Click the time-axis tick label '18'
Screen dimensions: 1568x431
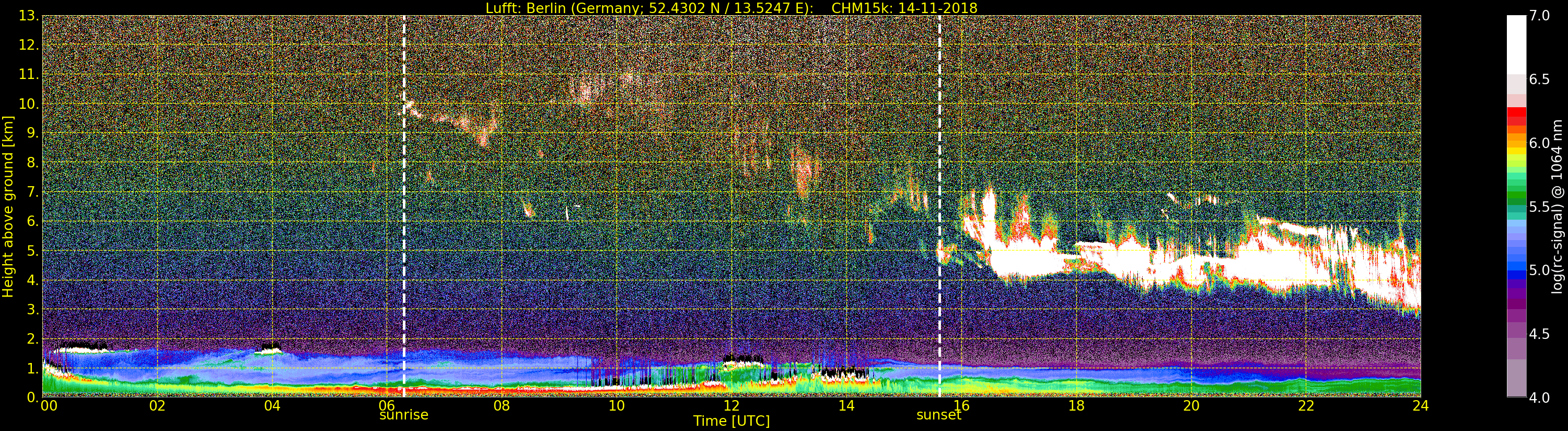click(x=1076, y=406)
